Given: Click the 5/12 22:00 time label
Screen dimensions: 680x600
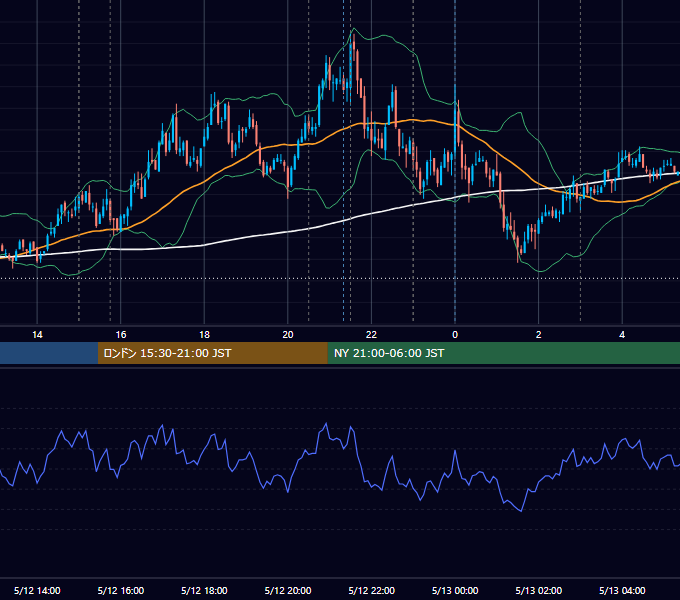Looking at the screenshot, I should pyautogui.click(x=372, y=590).
